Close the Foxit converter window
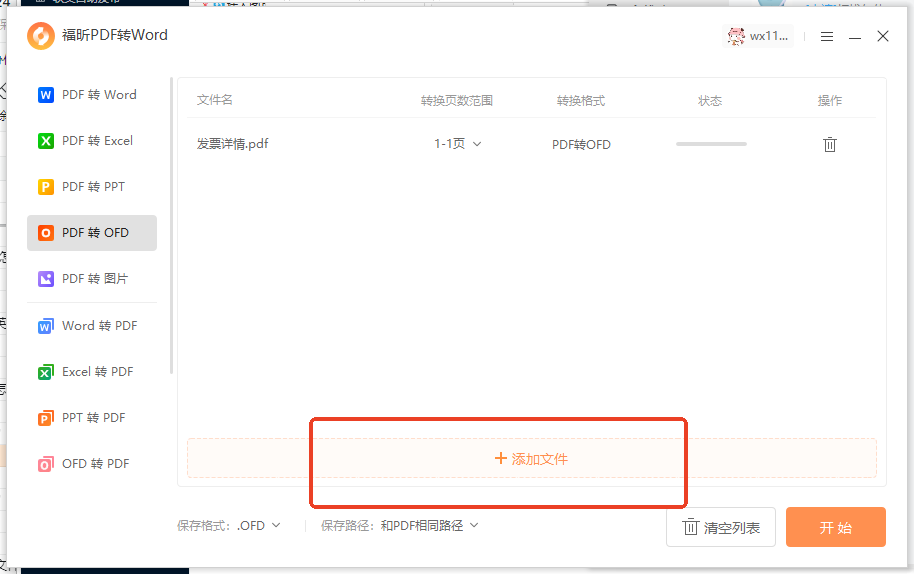 pyautogui.click(x=883, y=36)
